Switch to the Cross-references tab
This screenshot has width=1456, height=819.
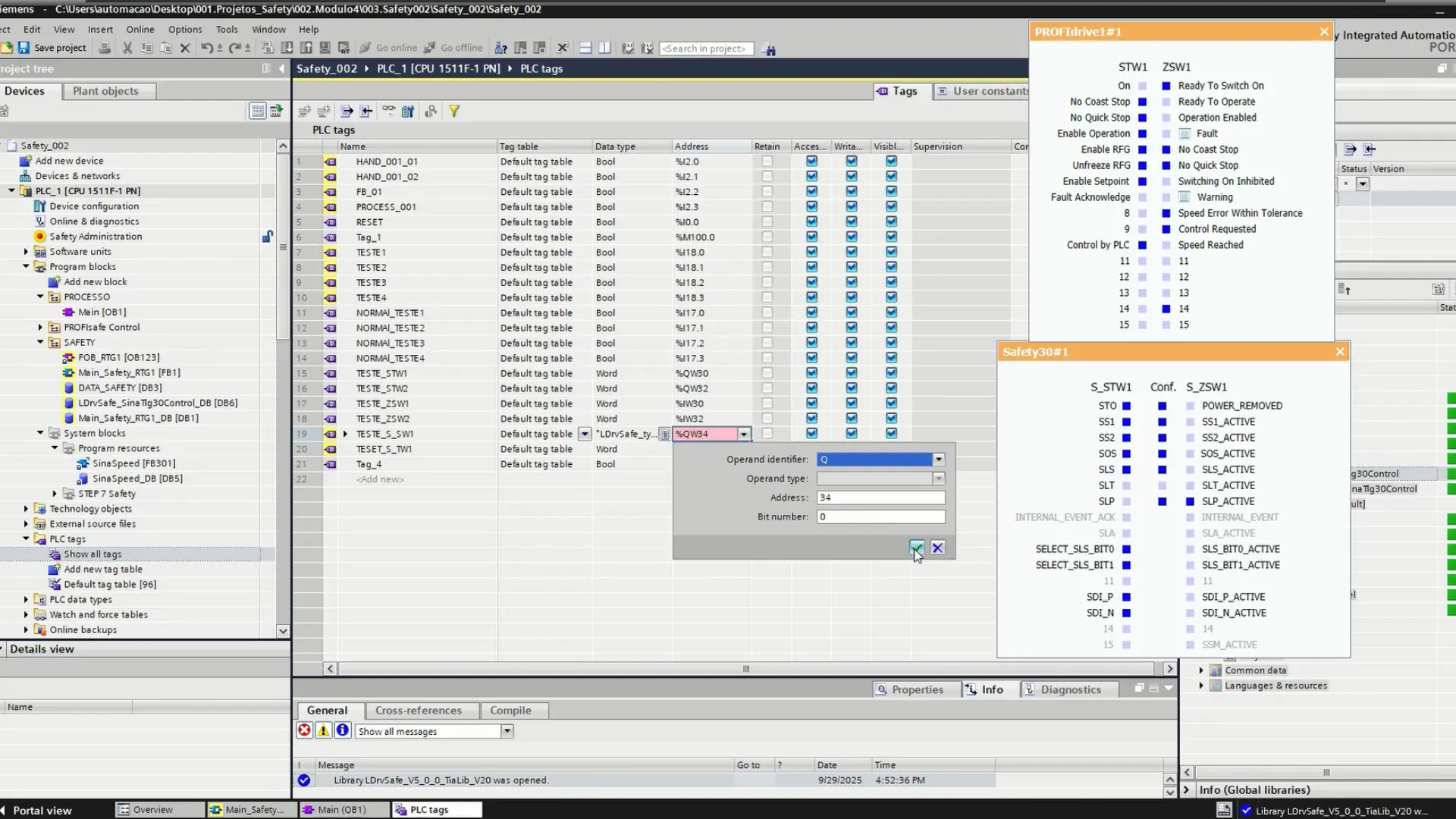(x=418, y=711)
